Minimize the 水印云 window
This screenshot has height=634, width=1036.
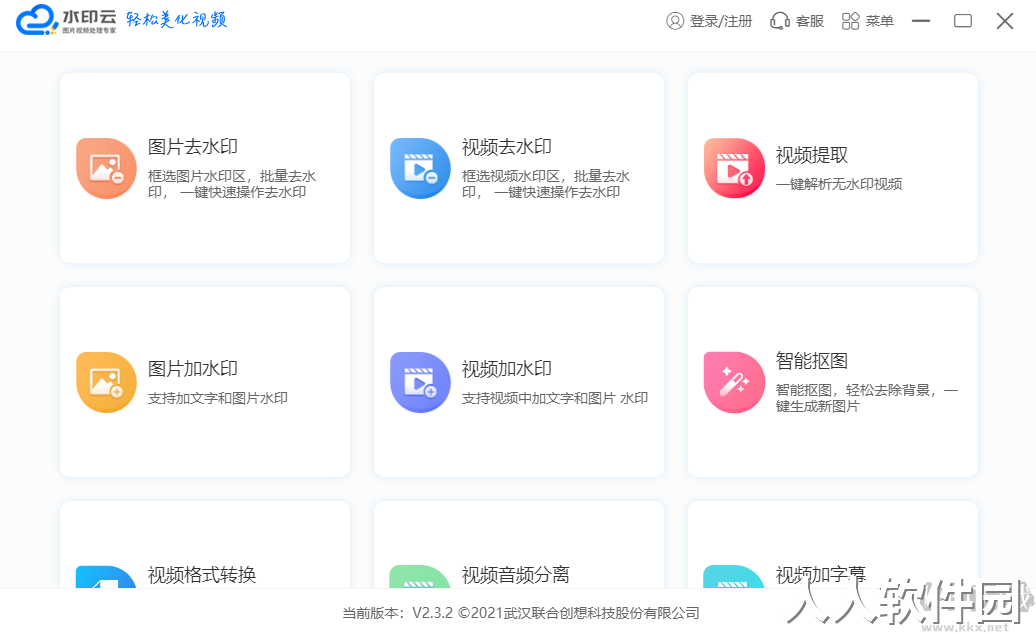point(920,21)
